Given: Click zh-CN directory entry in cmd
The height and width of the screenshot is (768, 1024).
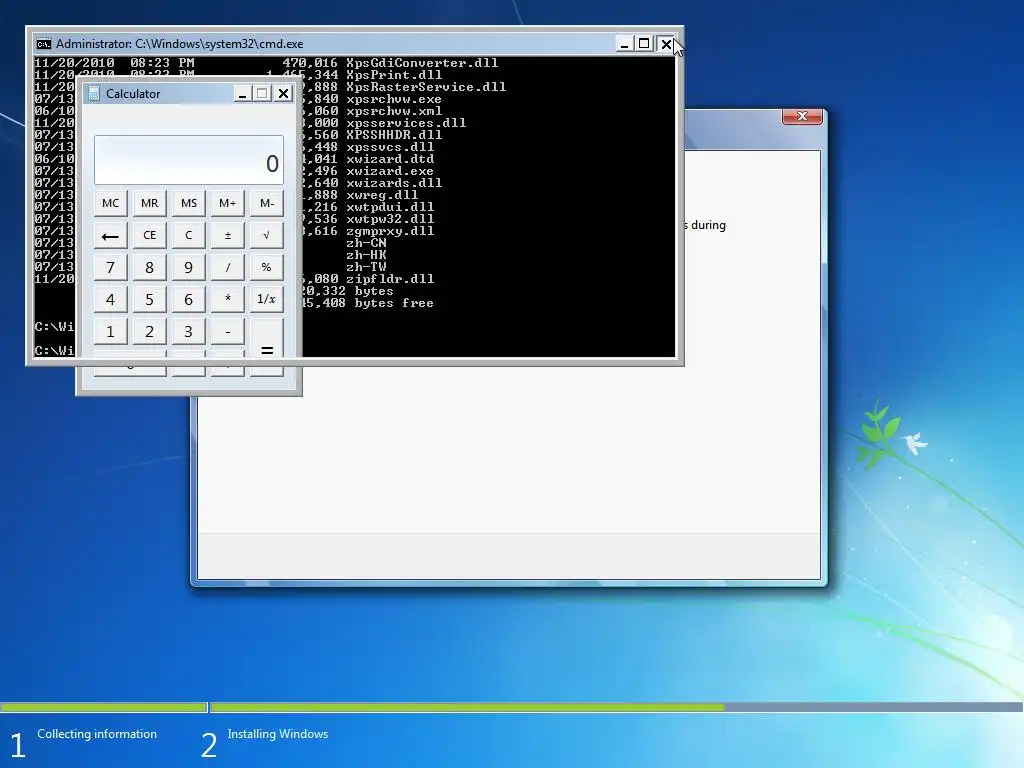Looking at the screenshot, I should click(366, 243).
